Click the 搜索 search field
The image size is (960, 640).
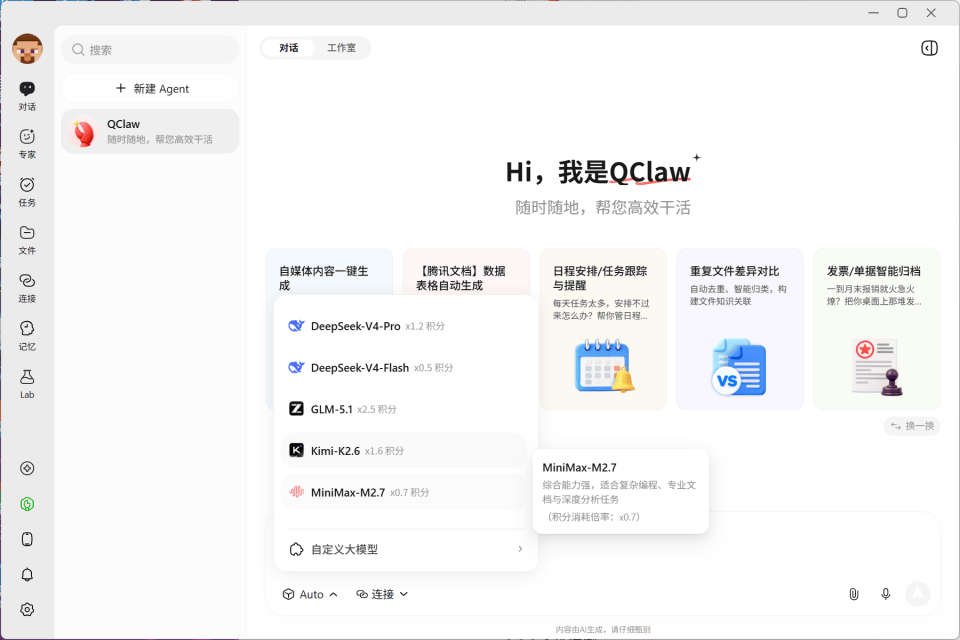(150, 50)
